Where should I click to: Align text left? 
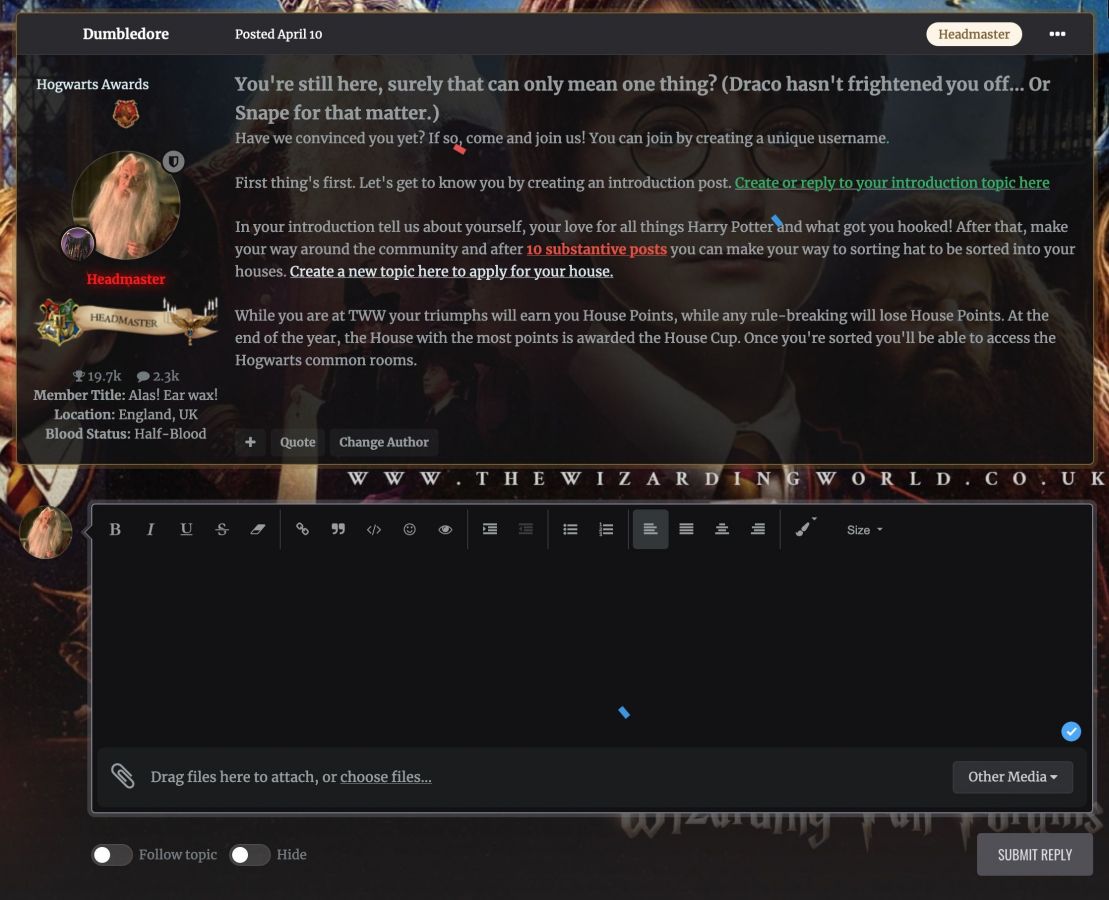[651, 529]
